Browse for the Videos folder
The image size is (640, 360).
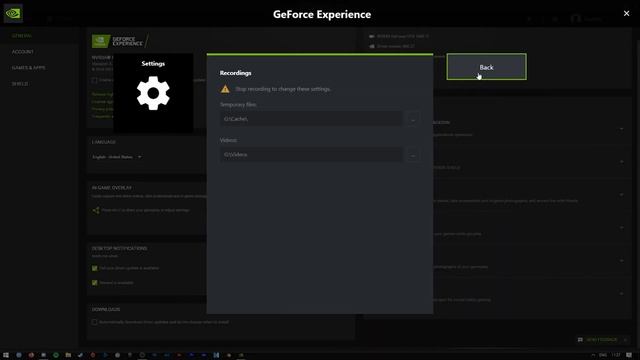413,155
